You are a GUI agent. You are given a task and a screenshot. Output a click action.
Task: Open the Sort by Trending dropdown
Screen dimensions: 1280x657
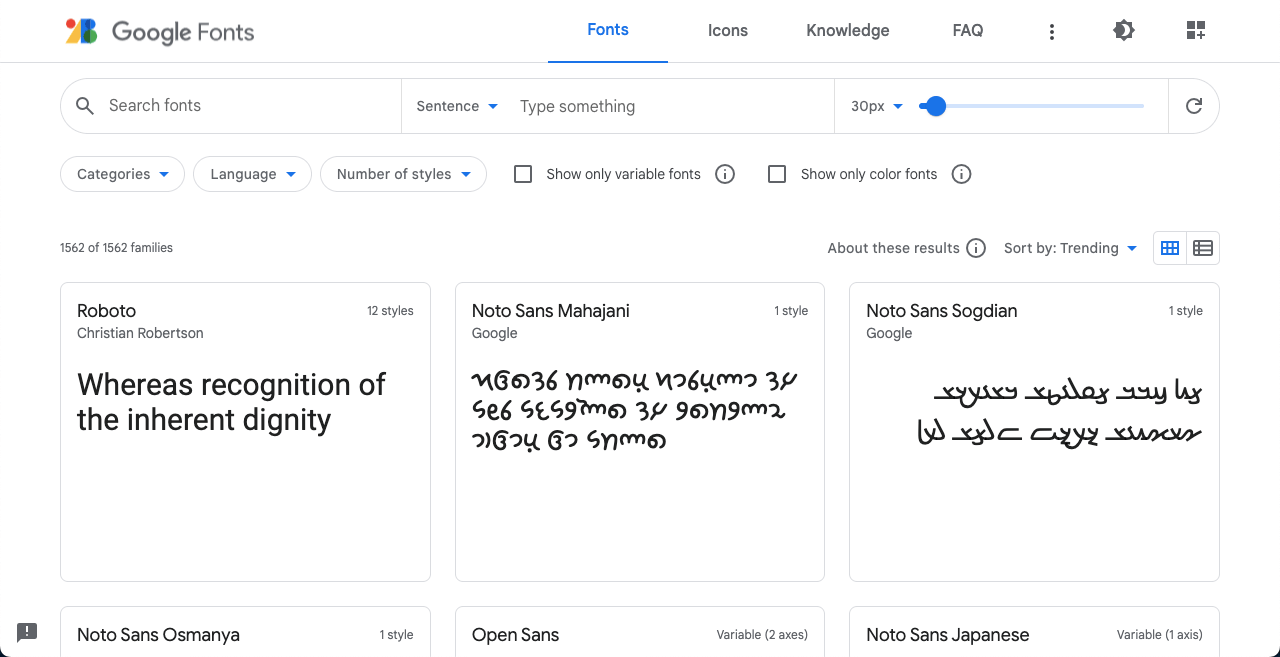pyautogui.click(x=1071, y=248)
